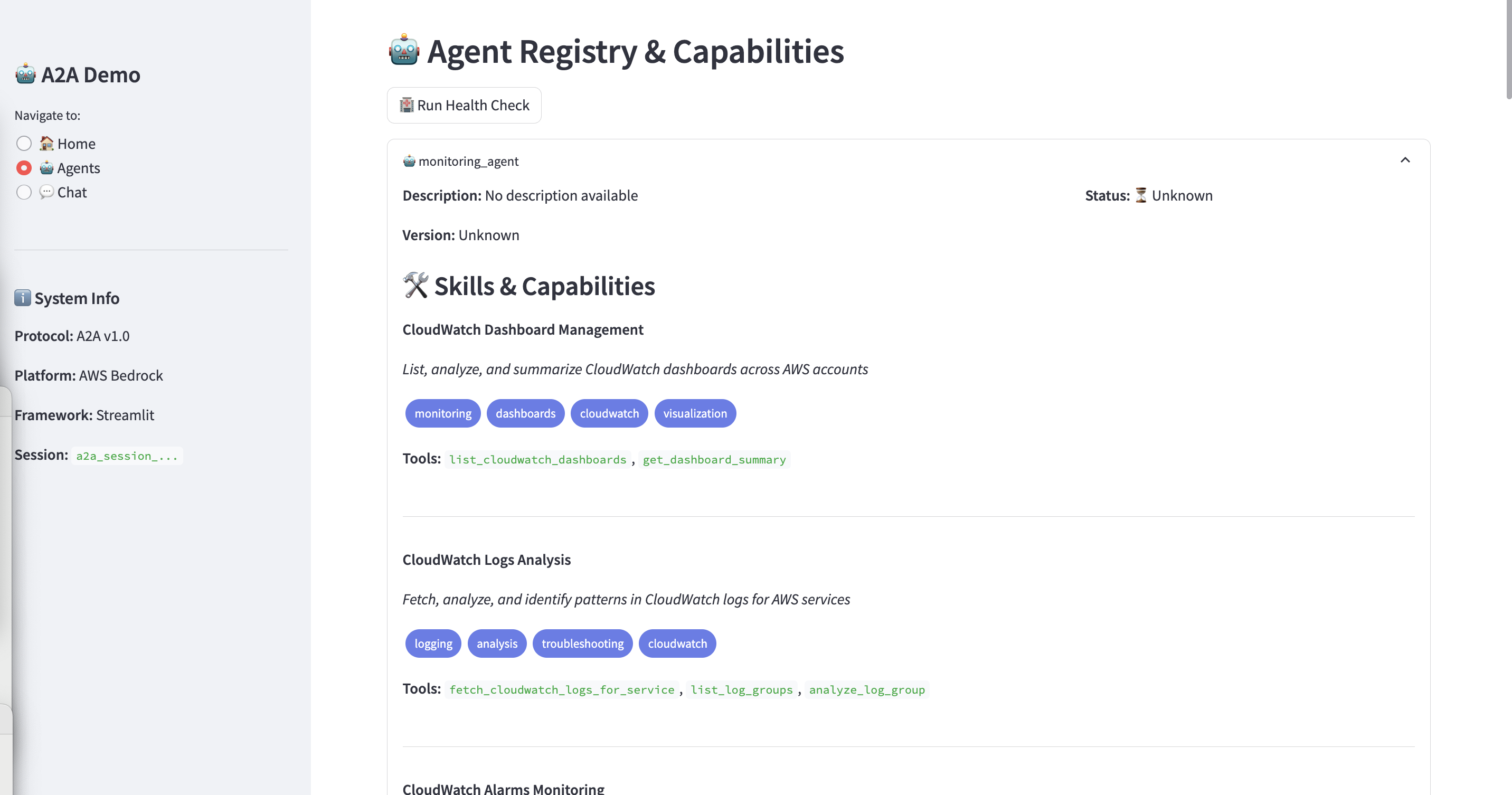Screen dimensions: 1512x795
Task: Click the Version: Unknown text
Action: coord(461,235)
